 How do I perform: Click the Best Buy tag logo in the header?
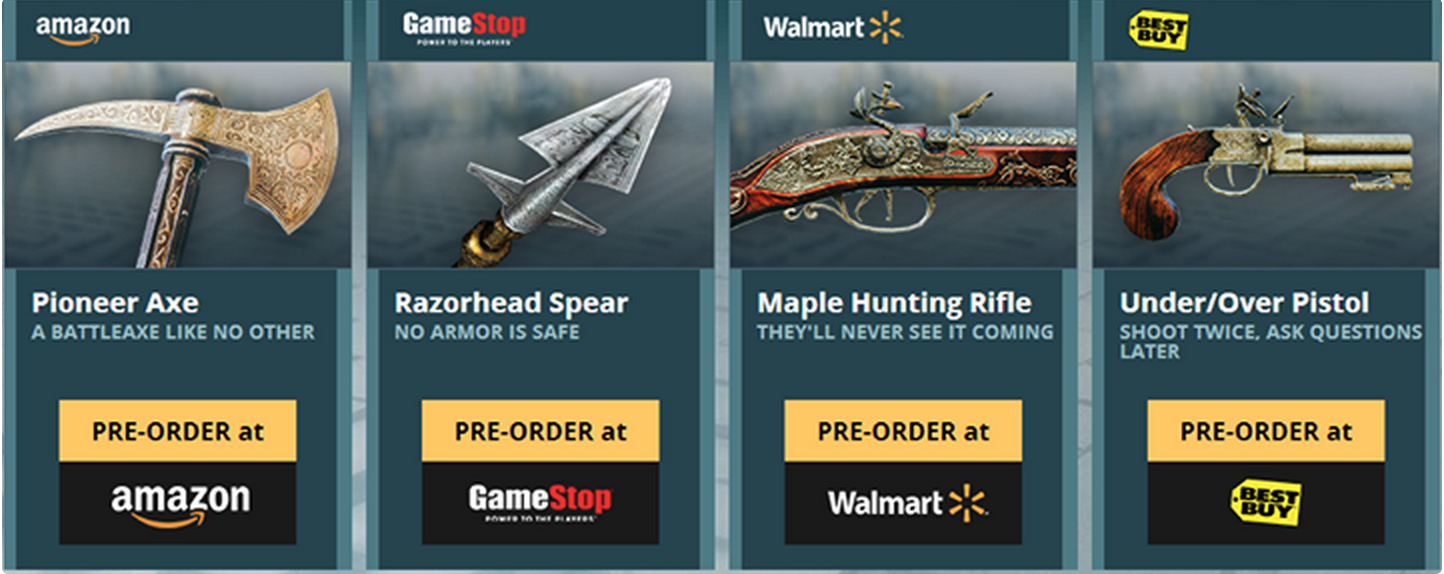coord(1159,30)
